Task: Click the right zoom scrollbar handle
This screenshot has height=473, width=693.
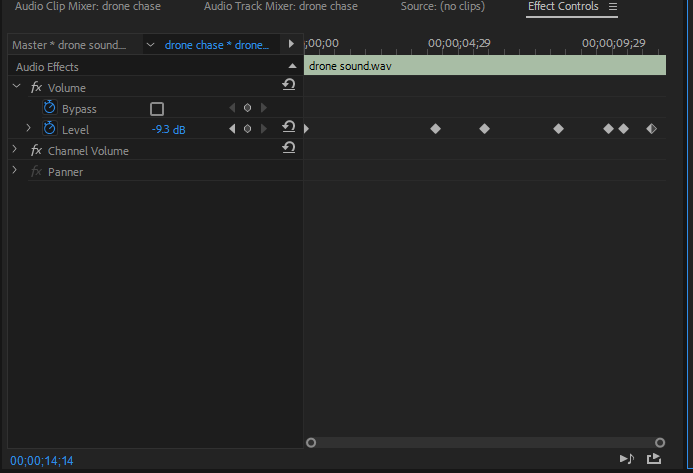Action: [x=660, y=442]
